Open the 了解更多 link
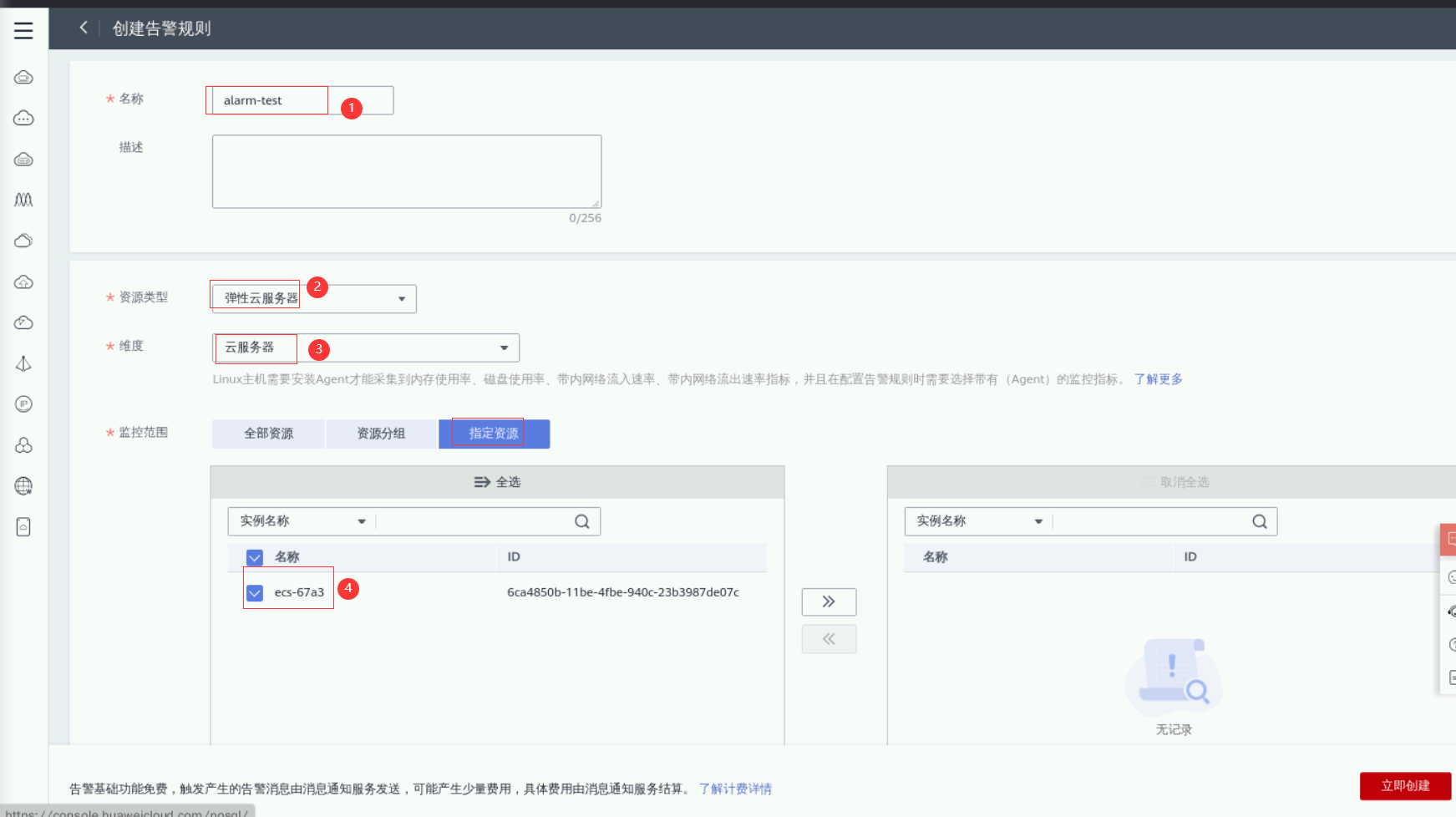Viewport: 1456px width, 817px height. pos(1159,379)
